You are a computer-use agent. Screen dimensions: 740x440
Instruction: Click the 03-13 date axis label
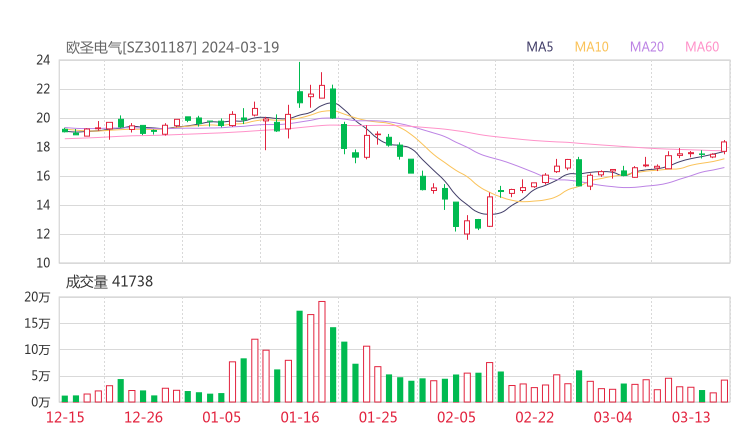coord(691,417)
